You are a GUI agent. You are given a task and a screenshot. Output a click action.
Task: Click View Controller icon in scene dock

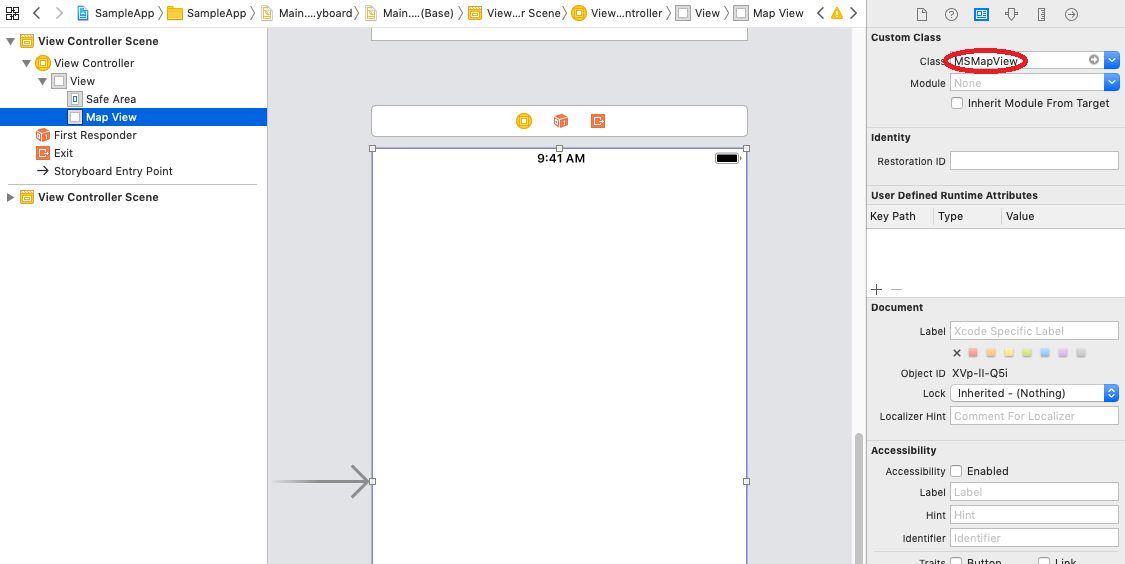pyautogui.click(x=524, y=121)
